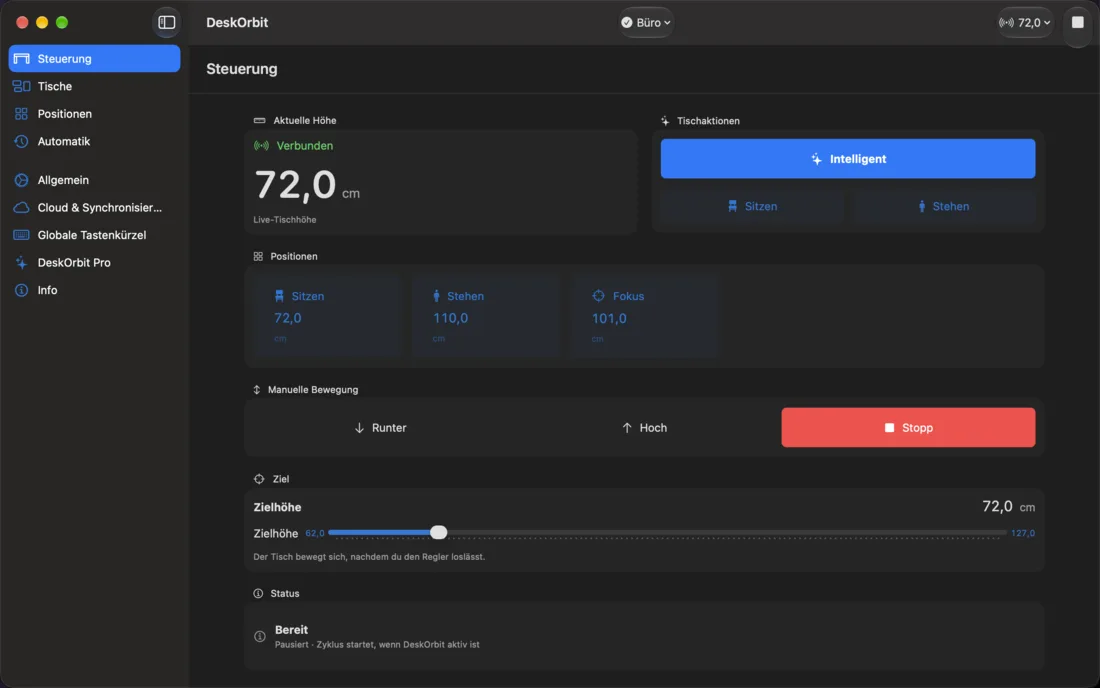Open DeskOrbit Pro page

point(94,262)
